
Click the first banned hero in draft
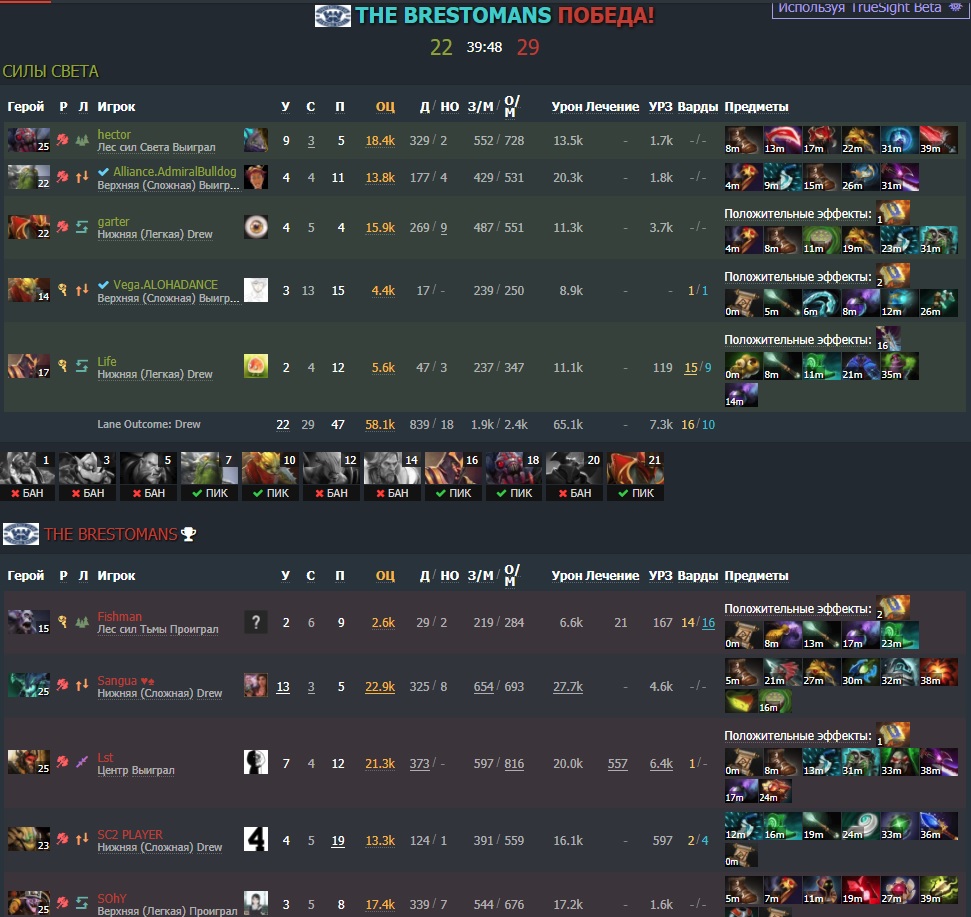tap(28, 476)
